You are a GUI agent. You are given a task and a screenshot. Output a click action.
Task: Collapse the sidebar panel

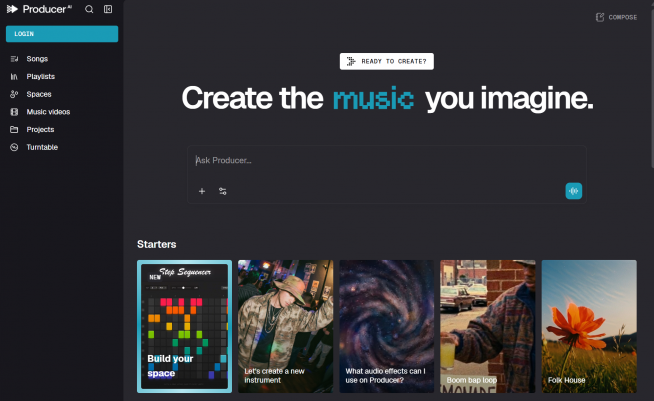click(108, 9)
